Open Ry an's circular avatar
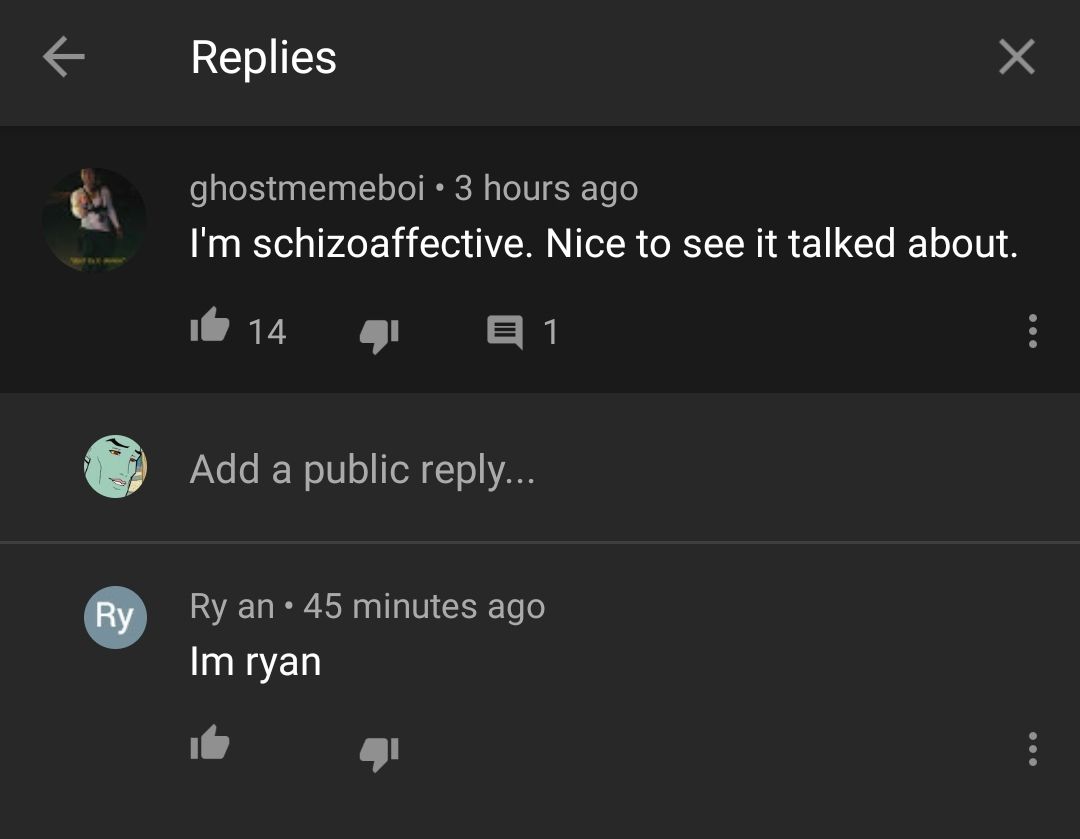 click(115, 617)
